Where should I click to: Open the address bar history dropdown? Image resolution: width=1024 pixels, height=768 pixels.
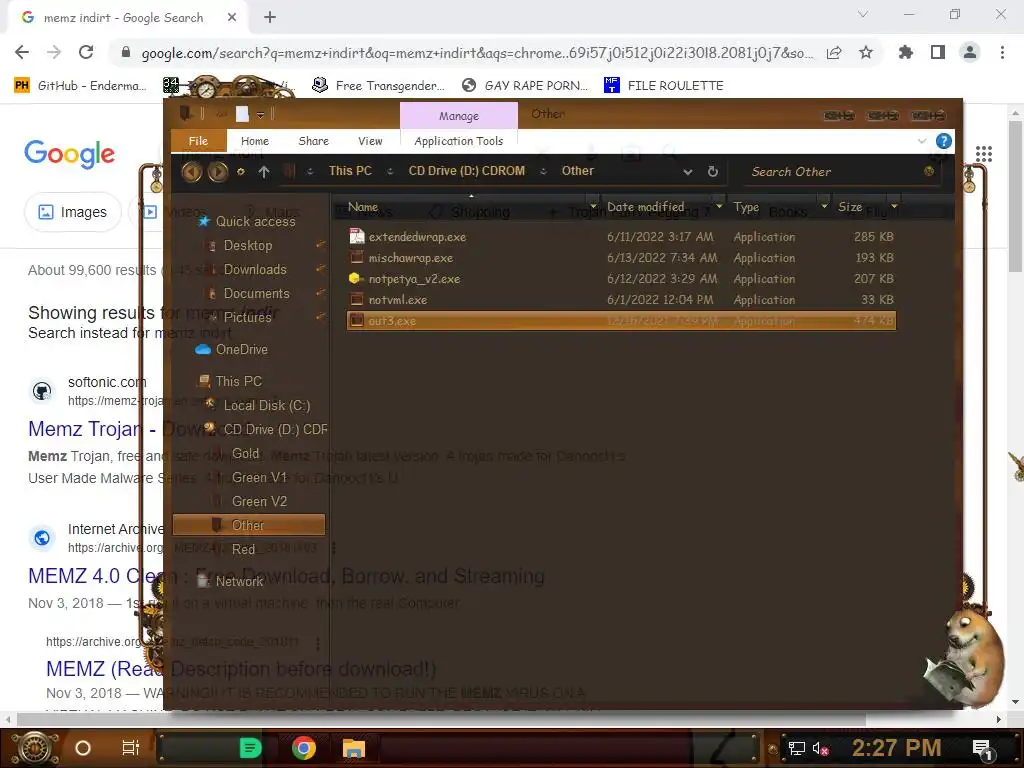688,172
